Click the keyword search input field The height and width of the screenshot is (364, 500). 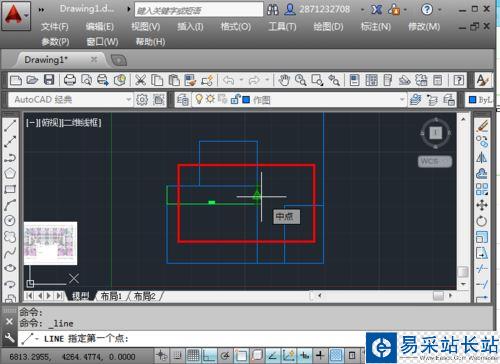[x=199, y=10]
